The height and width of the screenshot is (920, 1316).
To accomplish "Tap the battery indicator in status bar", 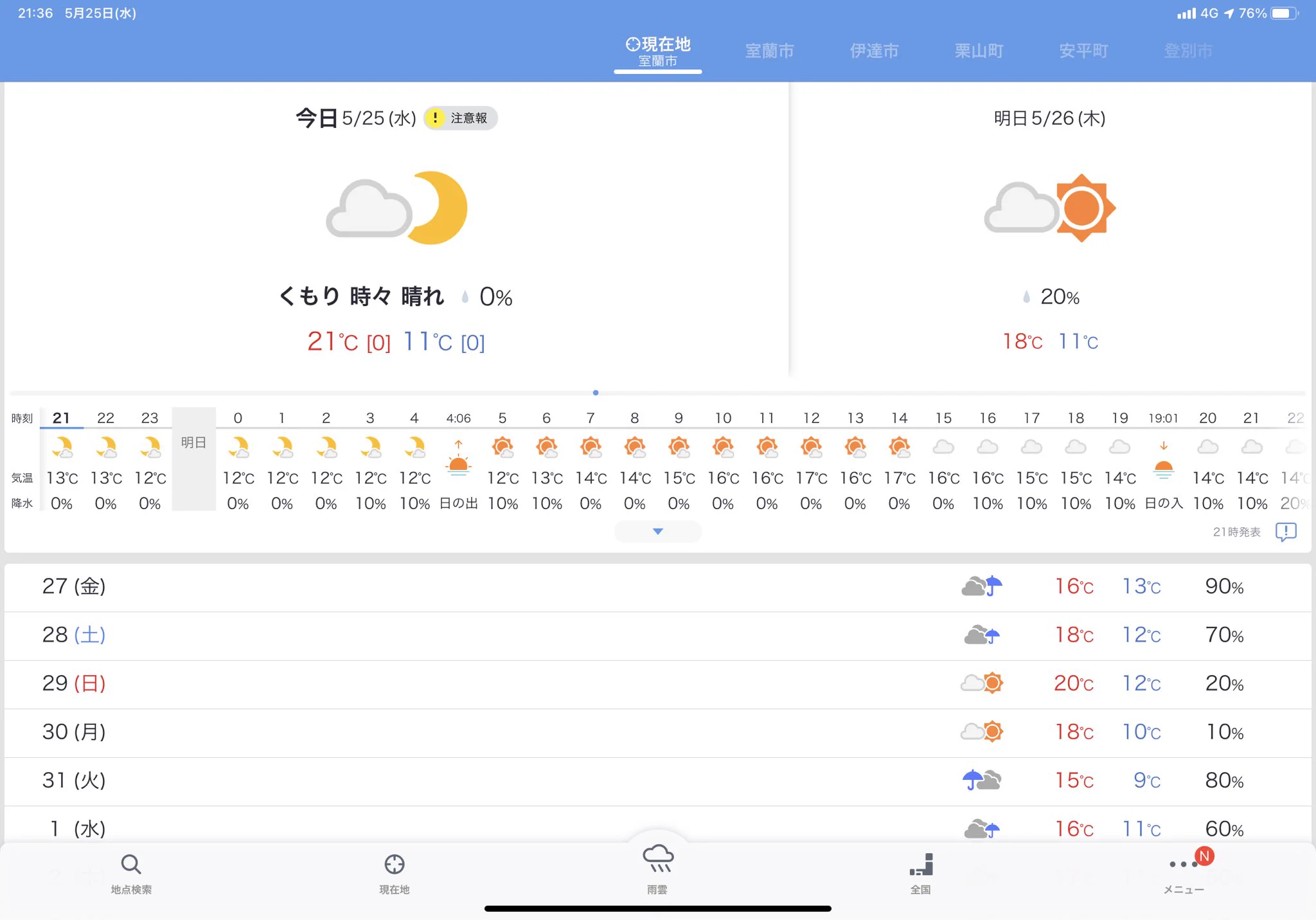I will click(1285, 13).
